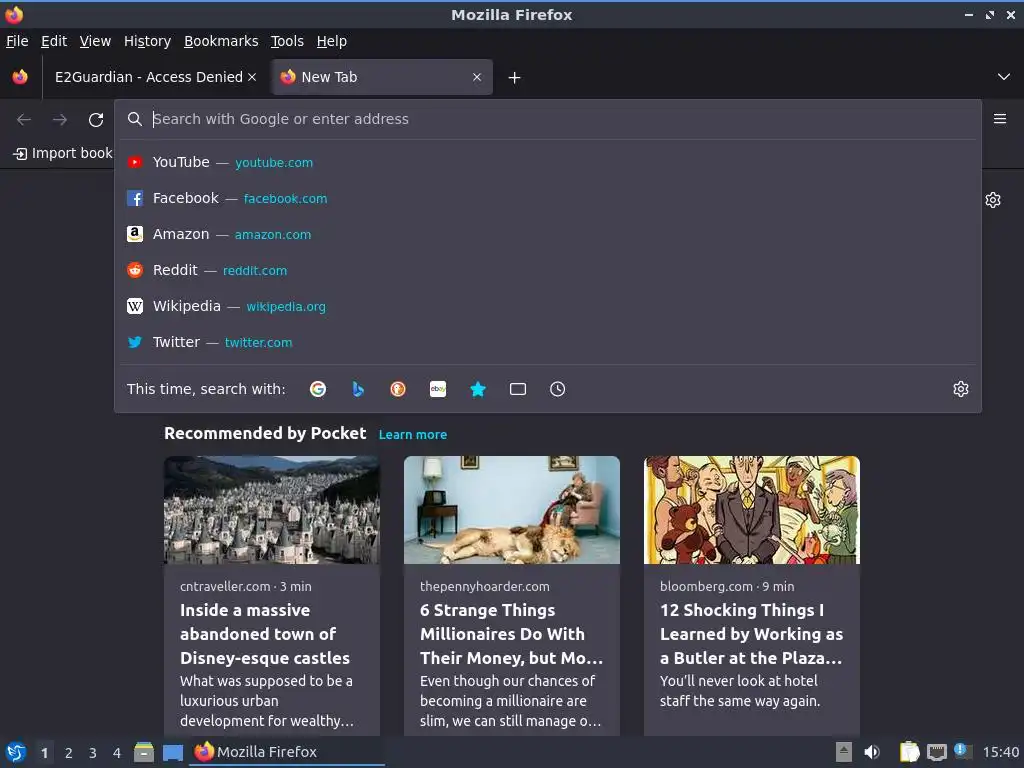1024x768 pixels.
Task: Open the Firefox hamburger application menu
Action: coord(1000,119)
